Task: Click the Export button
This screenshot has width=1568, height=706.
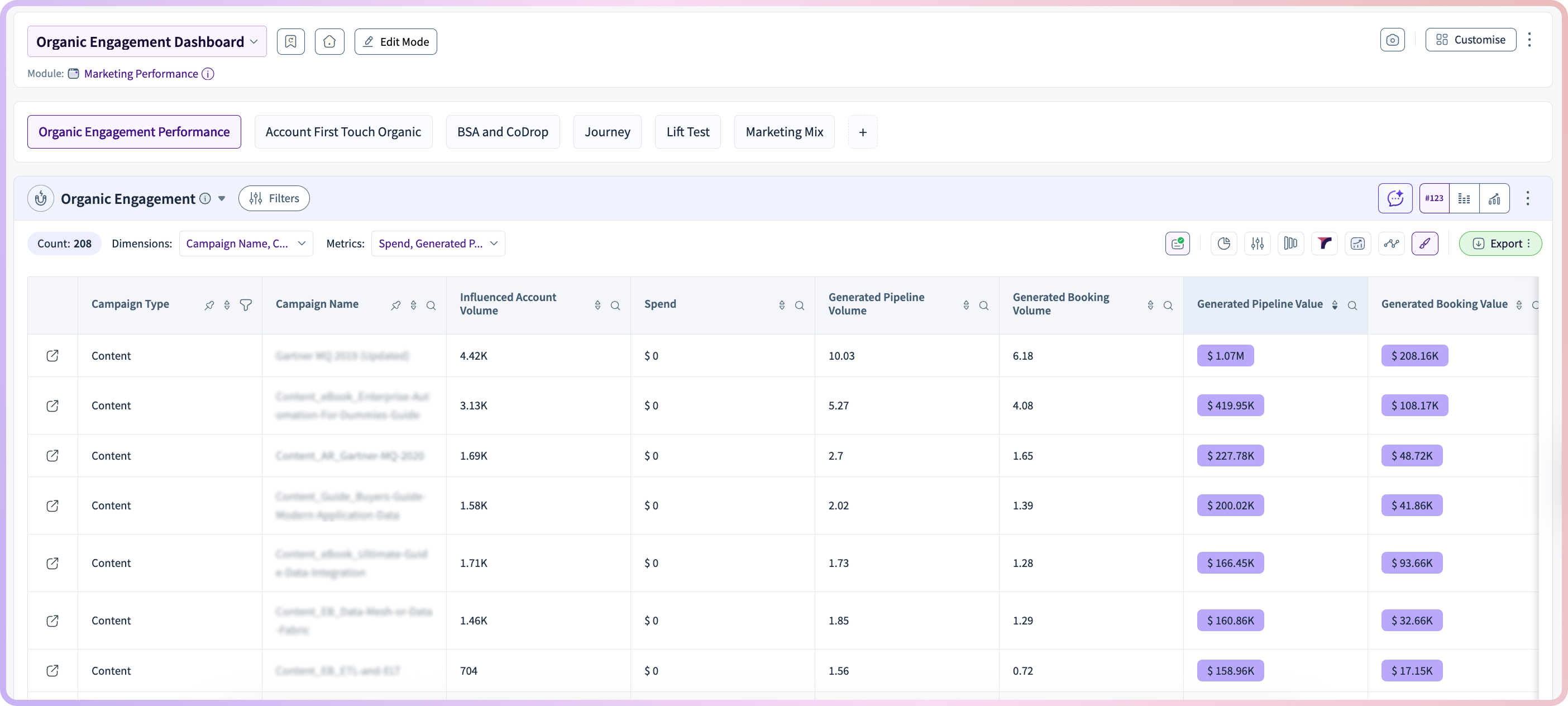Action: 1500,244
